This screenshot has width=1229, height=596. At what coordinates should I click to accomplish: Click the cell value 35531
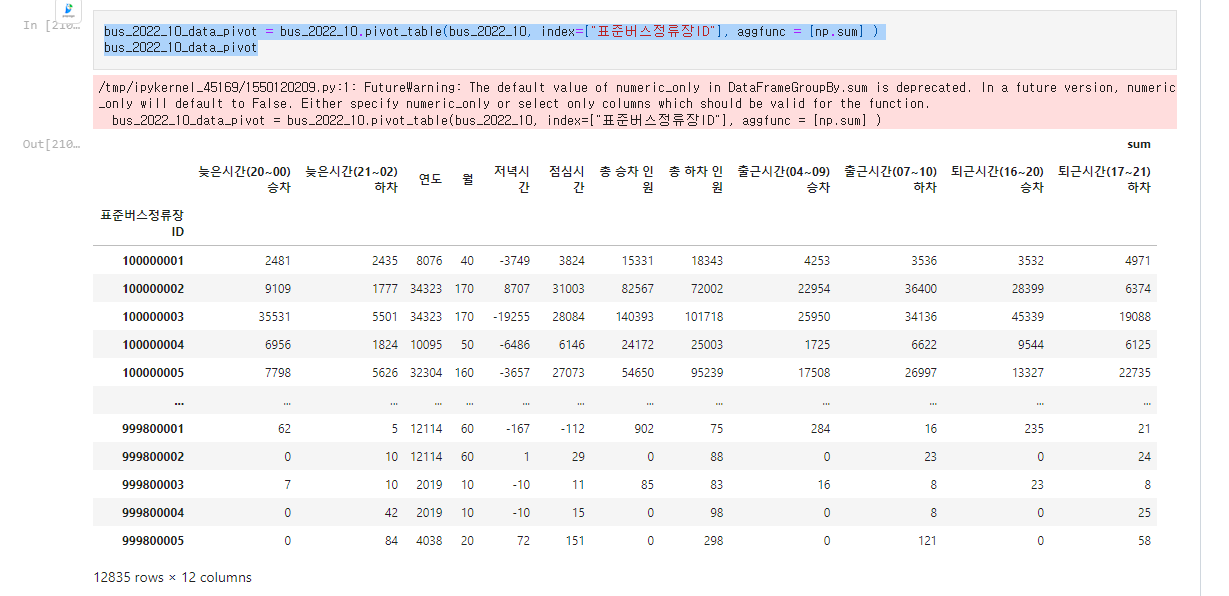(x=274, y=317)
